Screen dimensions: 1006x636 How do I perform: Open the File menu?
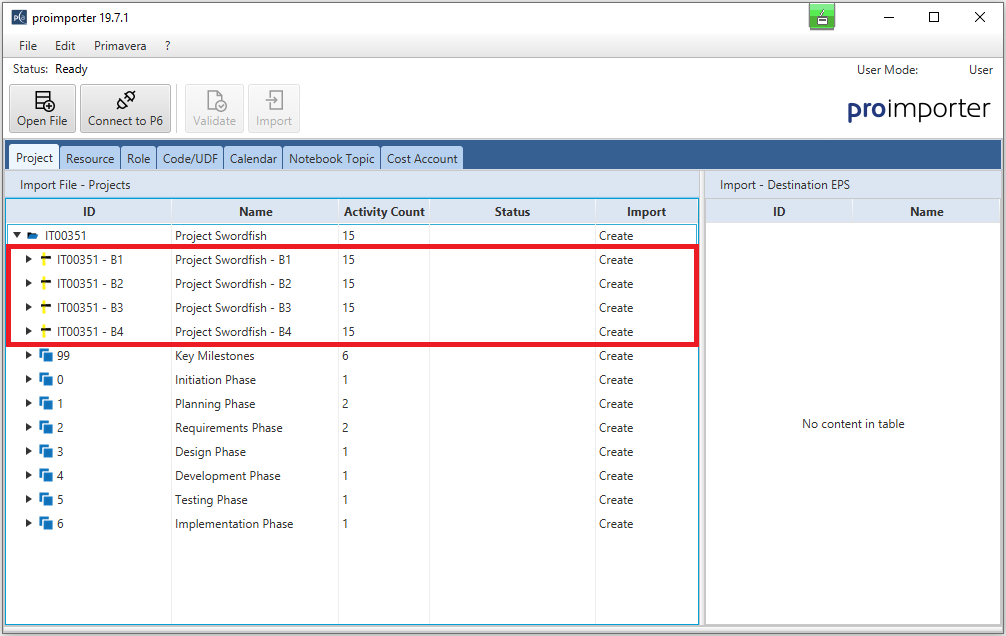coord(28,46)
